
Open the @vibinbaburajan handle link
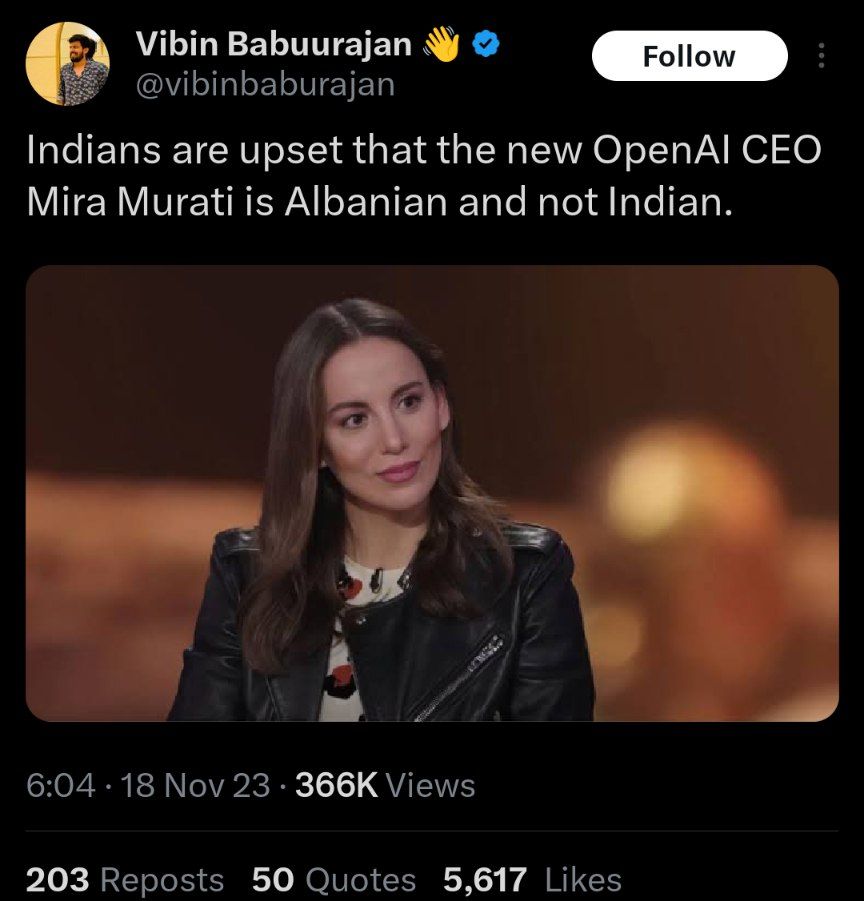click(265, 84)
